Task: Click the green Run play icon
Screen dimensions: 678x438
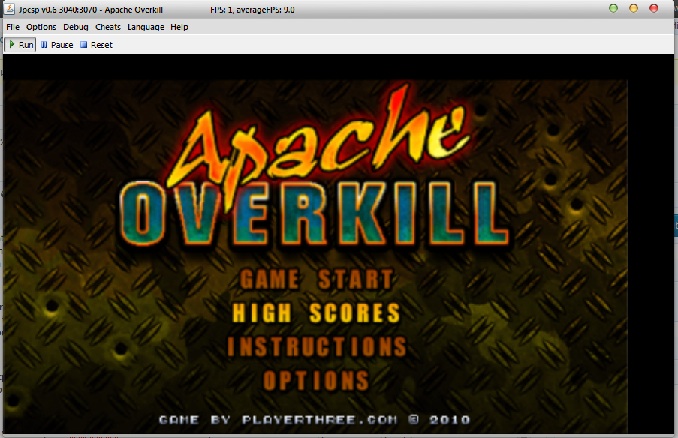Action: coord(12,45)
